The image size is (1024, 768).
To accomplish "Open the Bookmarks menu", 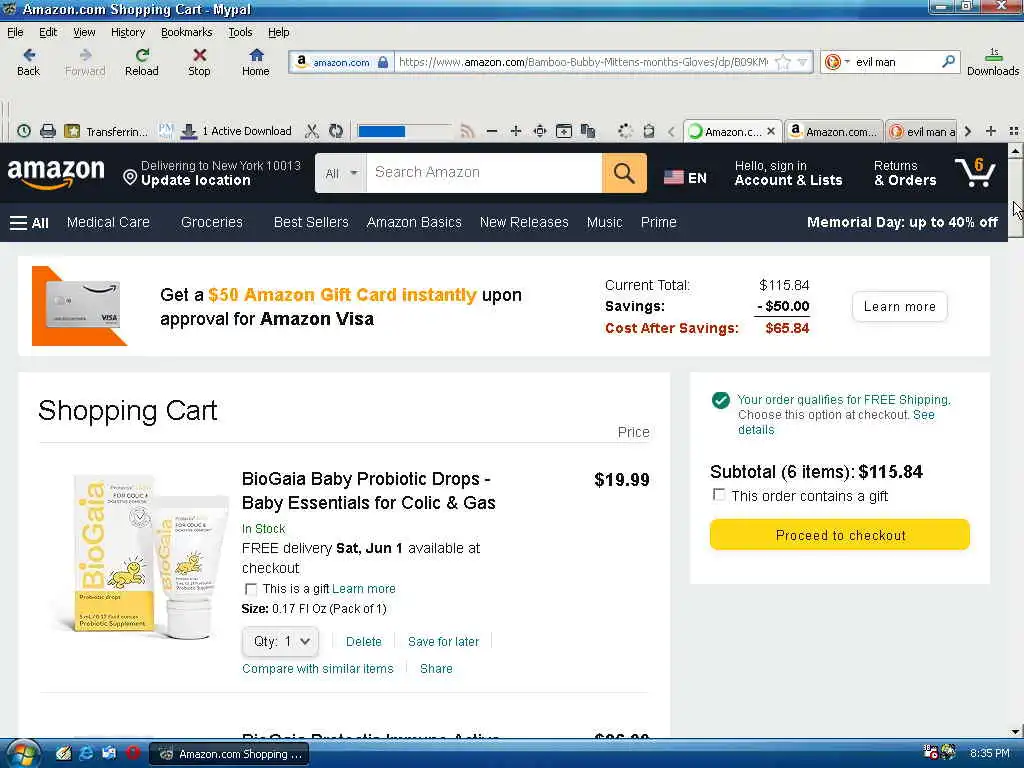I will pyautogui.click(x=186, y=32).
